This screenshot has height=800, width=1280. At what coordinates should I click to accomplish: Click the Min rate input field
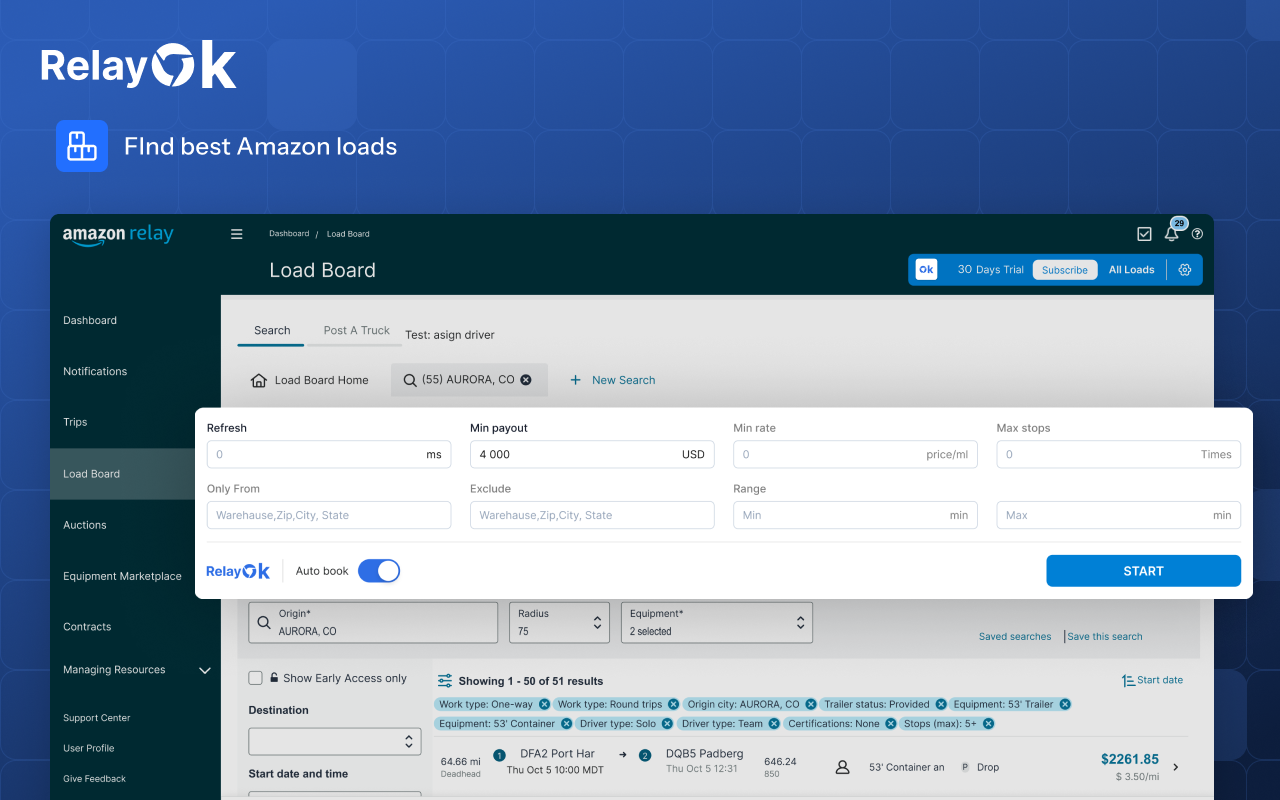pyautogui.click(x=855, y=454)
